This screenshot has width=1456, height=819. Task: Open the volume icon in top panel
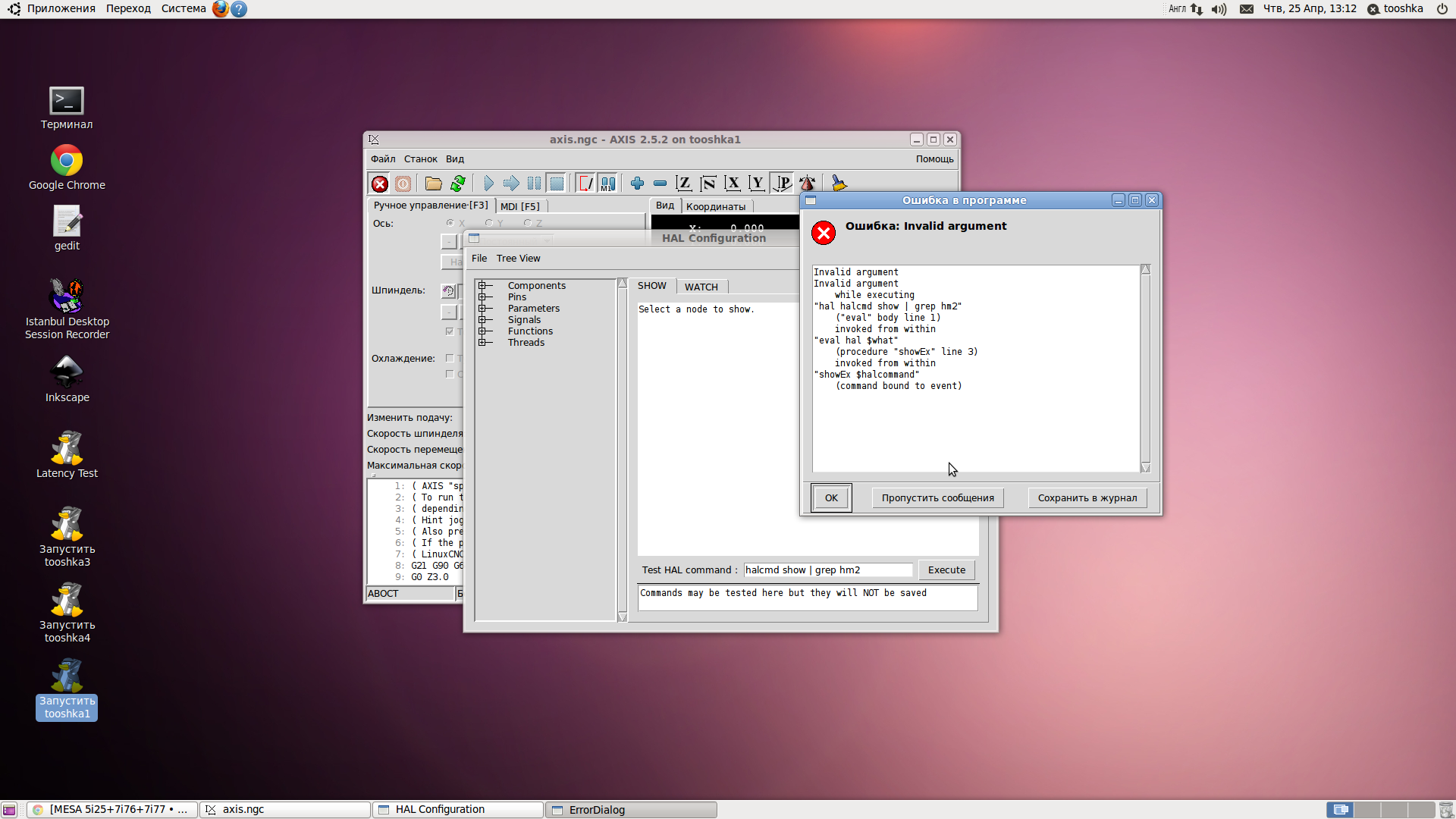coord(1219,9)
